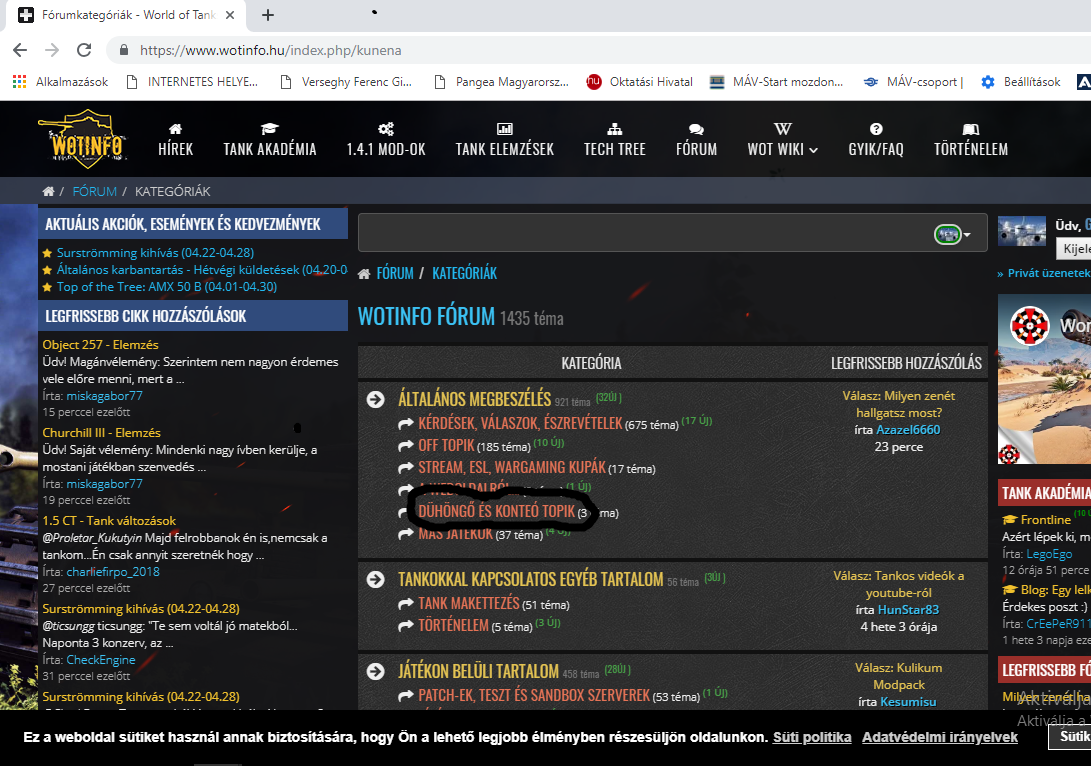Open PATCH-EK, TESZT ÉS SANDBOX SZERVEREK

pos(534,695)
